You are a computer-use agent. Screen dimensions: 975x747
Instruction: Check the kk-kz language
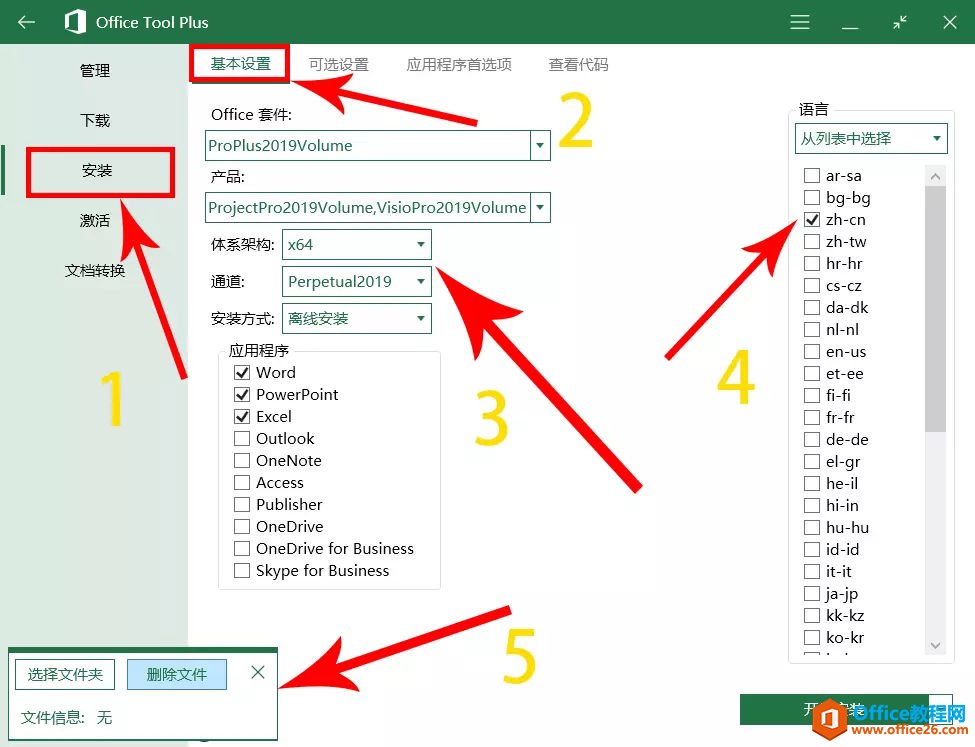(811, 615)
